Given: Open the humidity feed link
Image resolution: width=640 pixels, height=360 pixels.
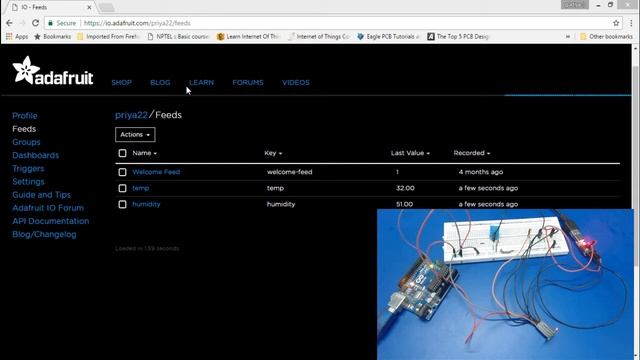Looking at the screenshot, I should [x=146, y=204].
